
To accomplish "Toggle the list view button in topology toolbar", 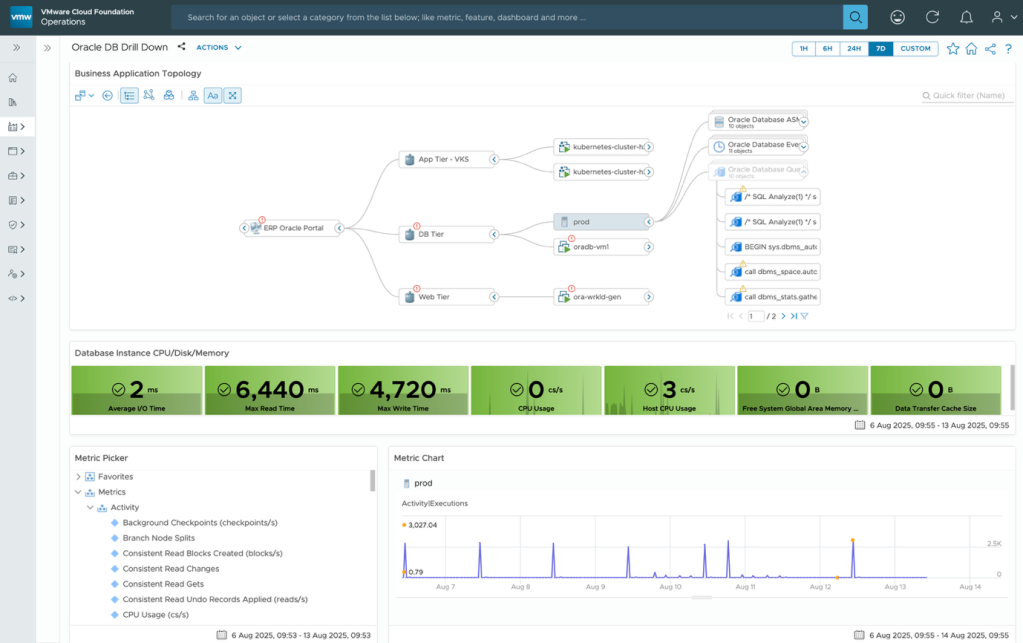I will (x=129, y=96).
